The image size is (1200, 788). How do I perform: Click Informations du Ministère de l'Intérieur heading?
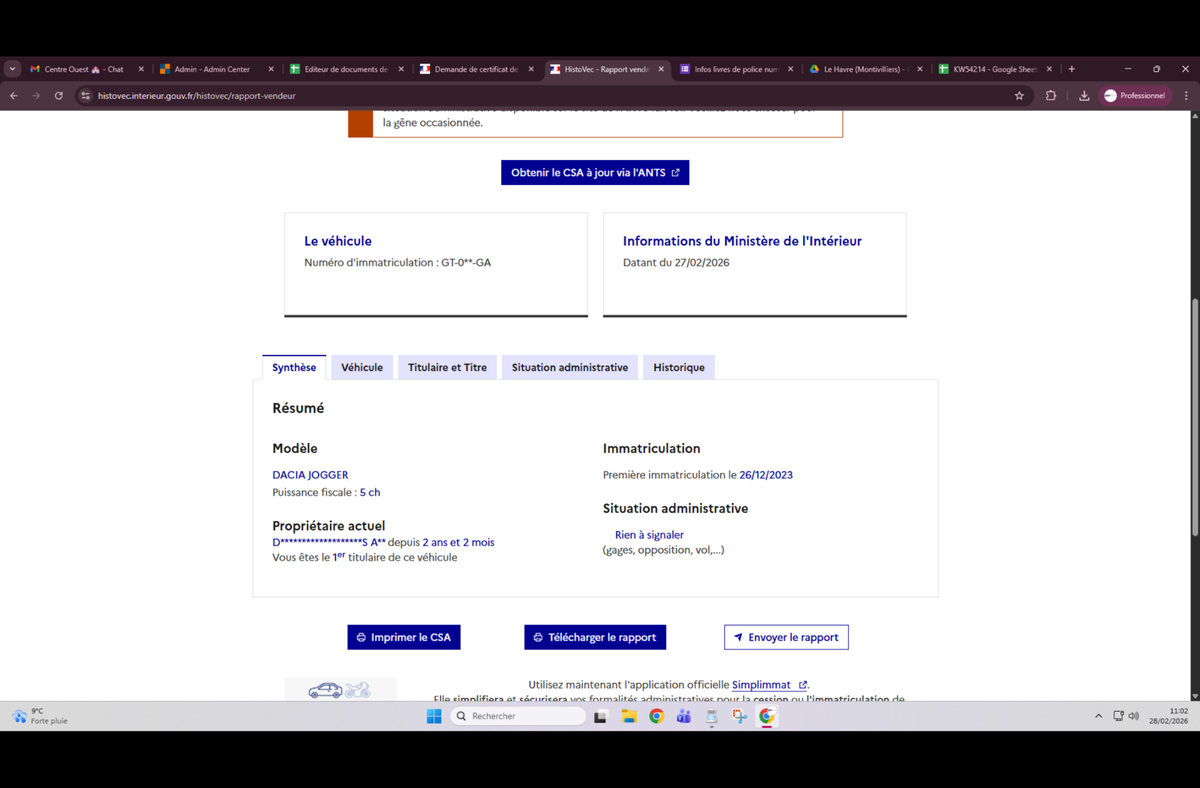[742, 241]
